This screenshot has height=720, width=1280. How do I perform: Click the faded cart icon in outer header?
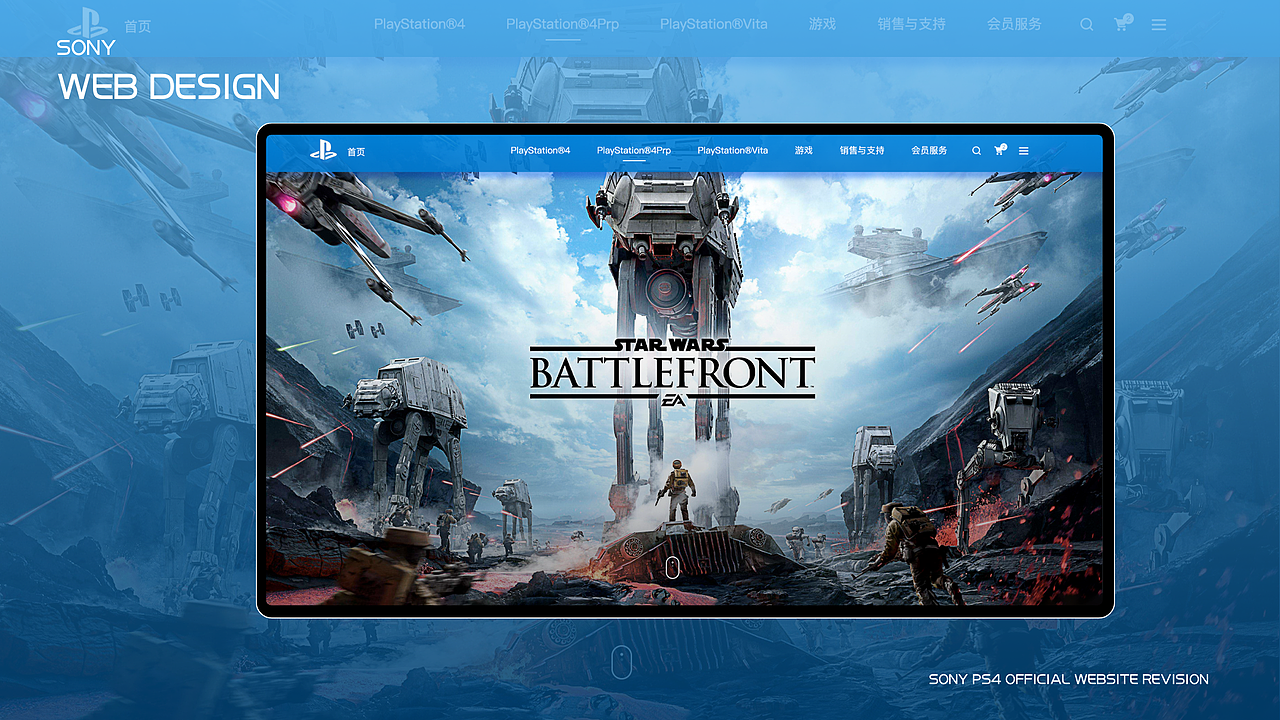1123,22
